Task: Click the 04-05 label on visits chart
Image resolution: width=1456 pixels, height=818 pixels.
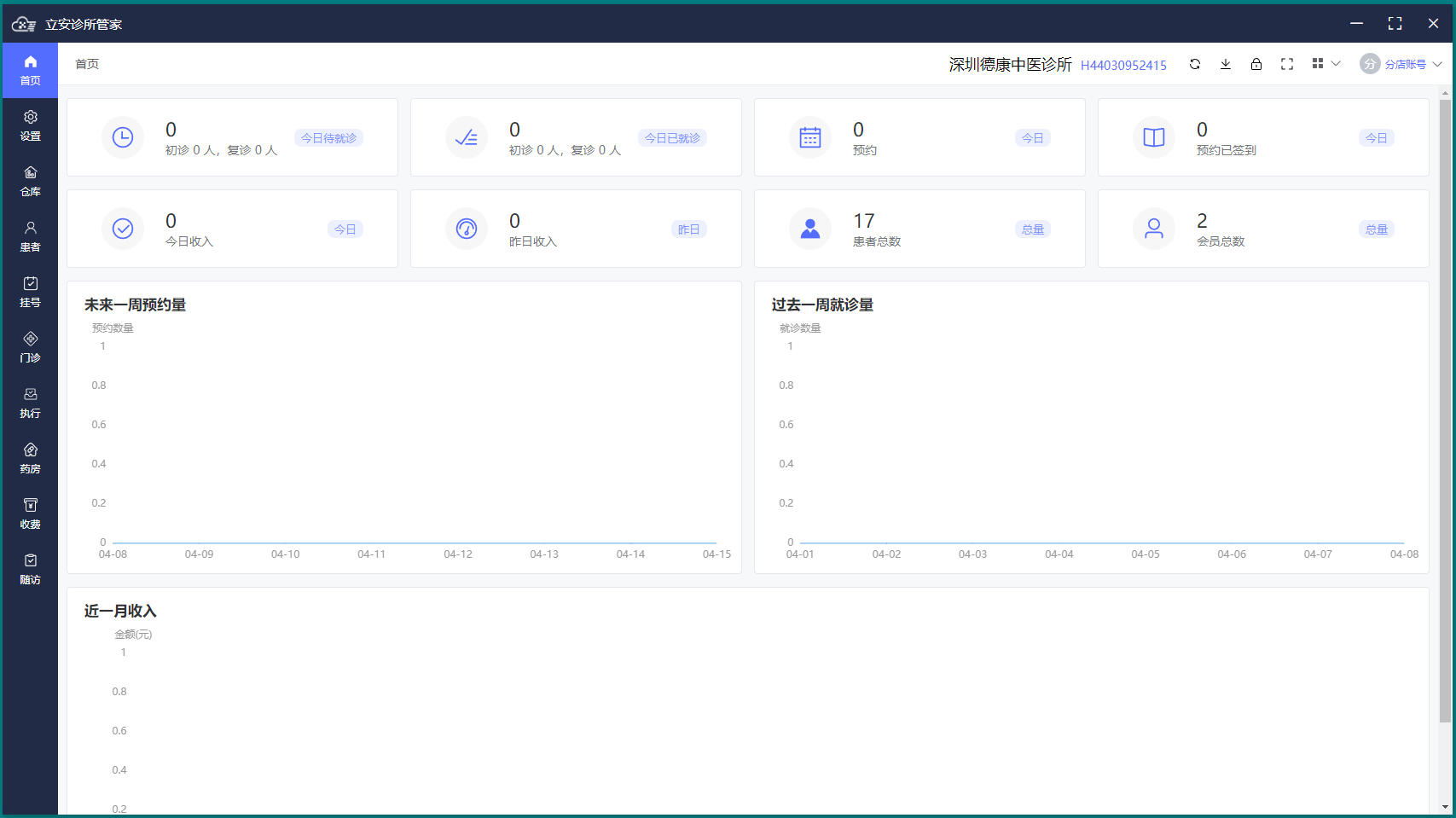Action: [x=1146, y=554]
